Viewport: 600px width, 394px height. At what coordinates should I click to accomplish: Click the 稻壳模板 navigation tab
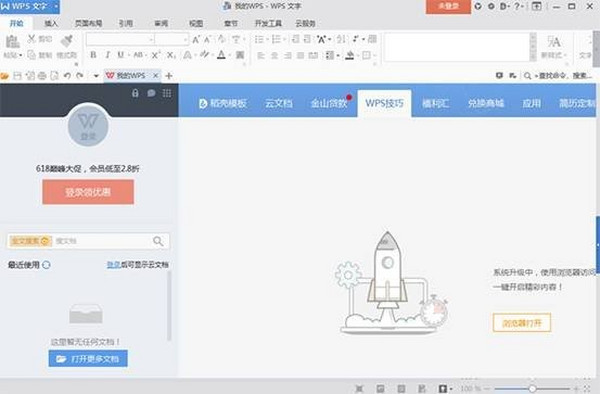[223, 103]
